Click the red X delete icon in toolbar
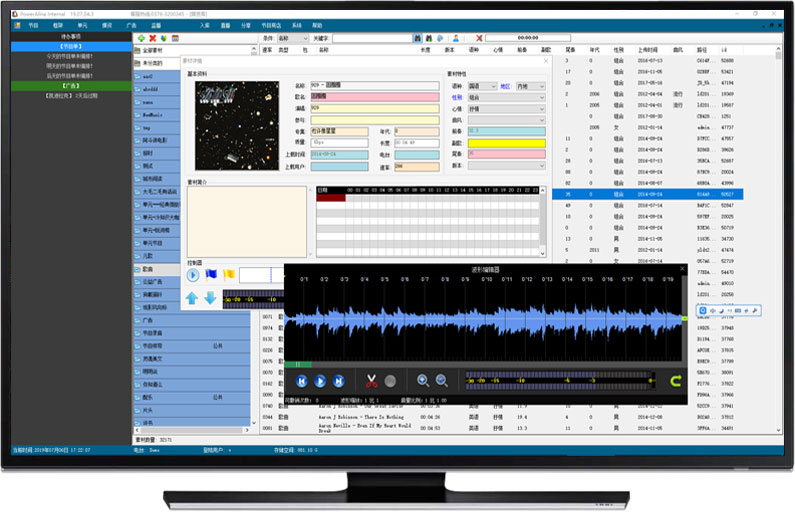This screenshot has height=512, width=795. click(152, 37)
